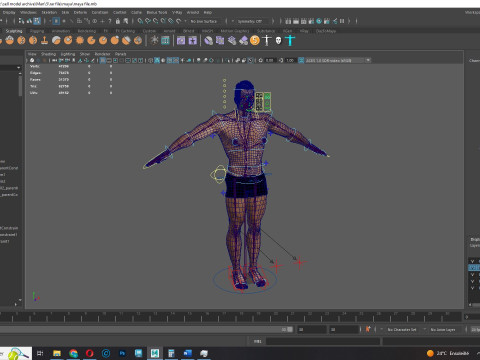Screen dimensions: 480x360
Task: Choose the gray-capped Wax sculpt brush icon
Action: [x=56, y=41]
